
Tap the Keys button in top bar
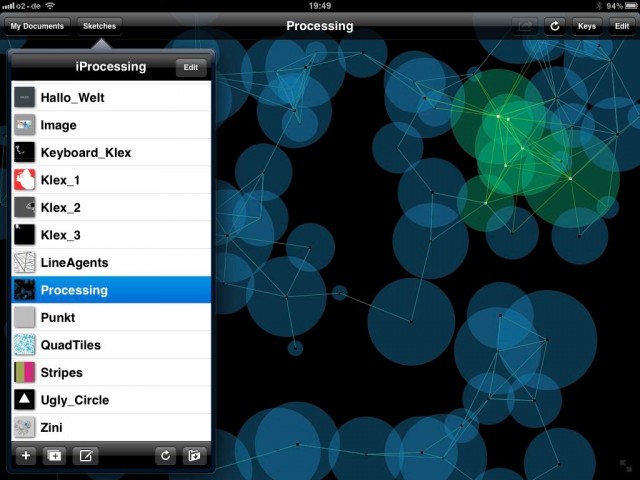point(587,26)
